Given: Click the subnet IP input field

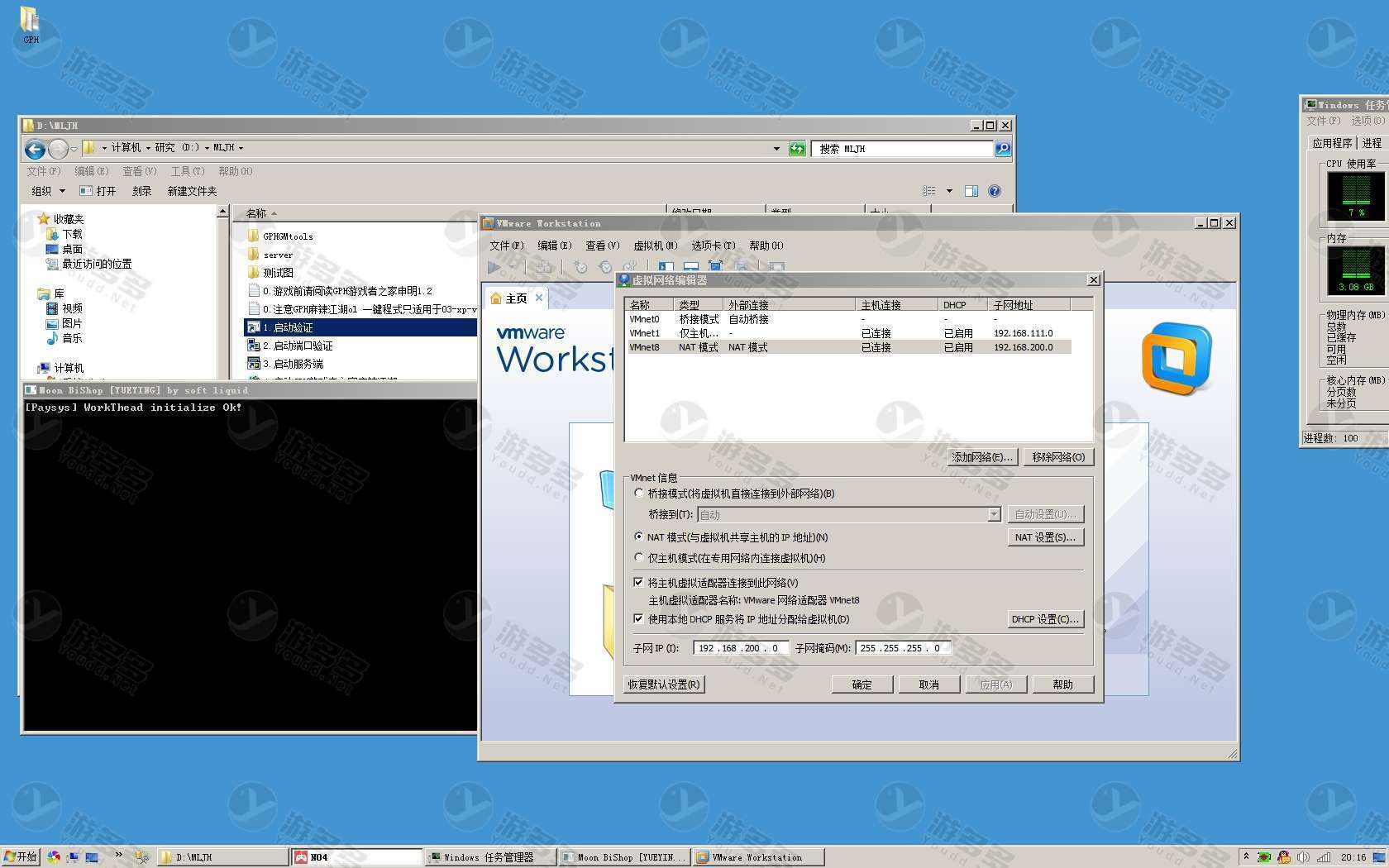Looking at the screenshot, I should pyautogui.click(x=741, y=648).
